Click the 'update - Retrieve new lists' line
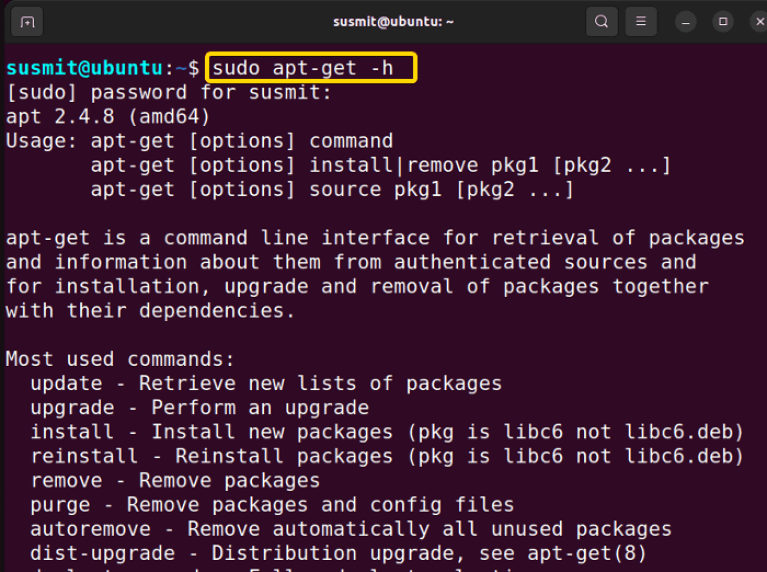The height and width of the screenshot is (572, 767). coord(266,384)
